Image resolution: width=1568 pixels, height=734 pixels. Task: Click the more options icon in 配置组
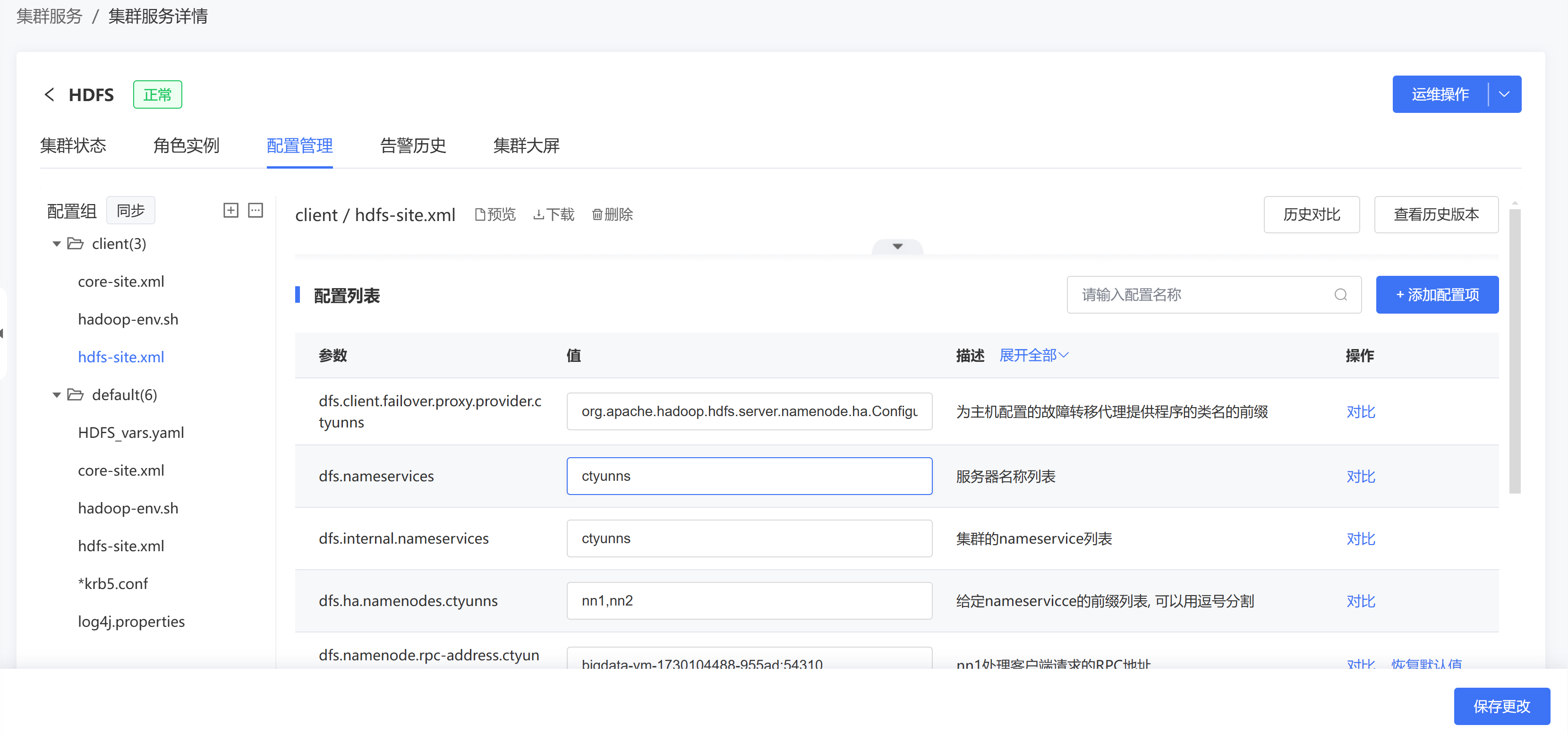pos(256,210)
